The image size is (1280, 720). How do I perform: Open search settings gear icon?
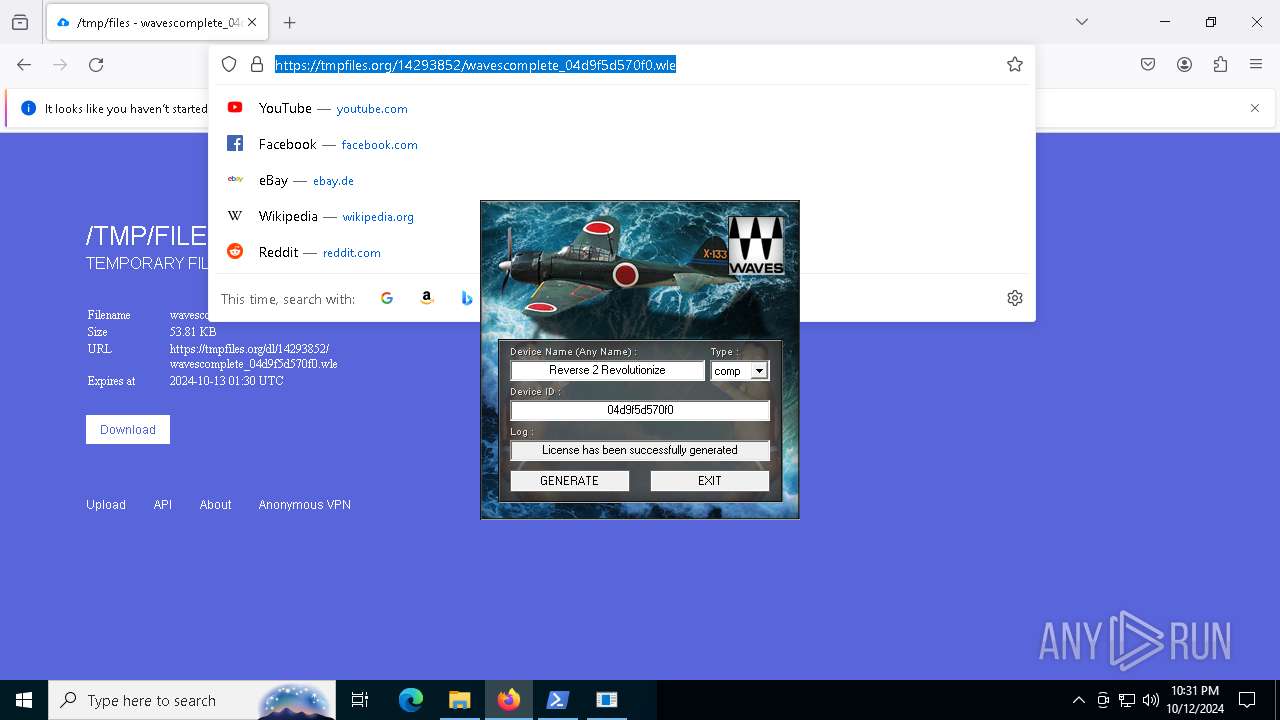[1015, 298]
